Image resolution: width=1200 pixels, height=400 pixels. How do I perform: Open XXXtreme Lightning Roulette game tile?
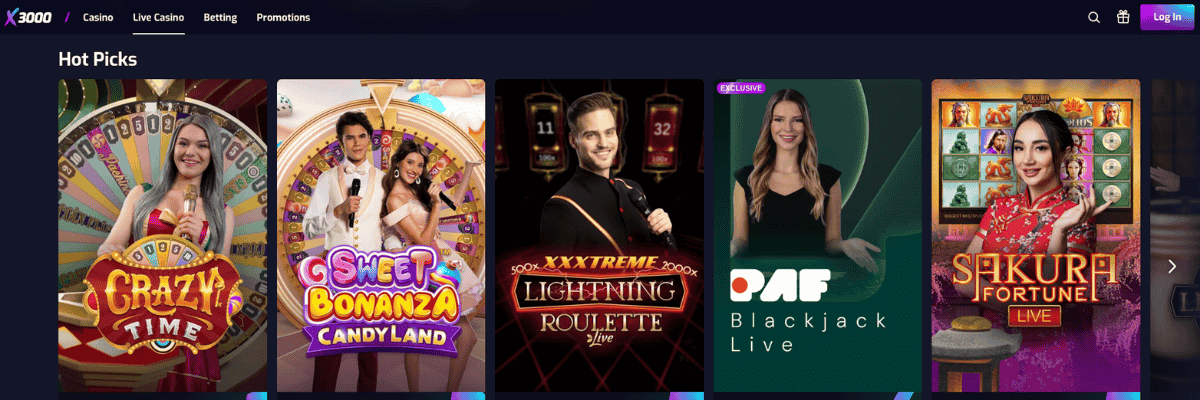(599, 236)
